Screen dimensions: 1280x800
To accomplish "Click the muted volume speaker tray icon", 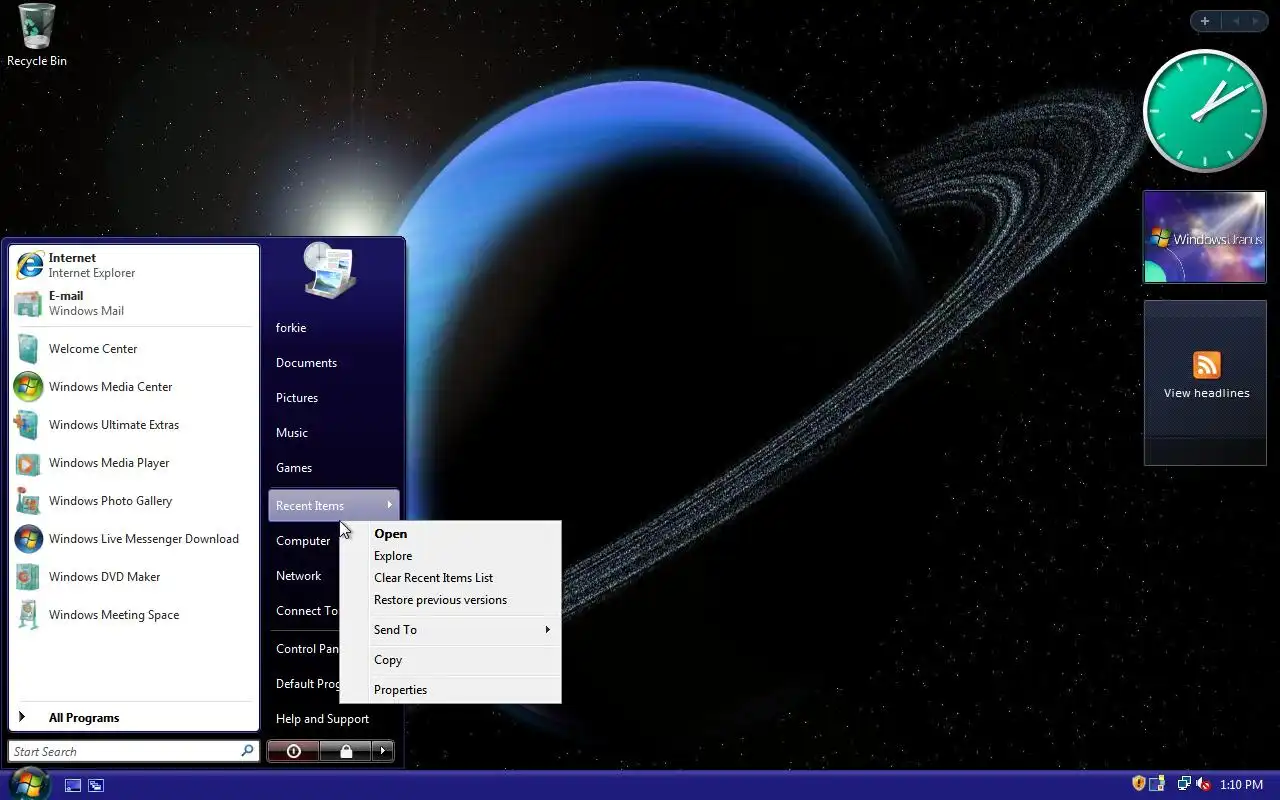I will pos(1203,784).
